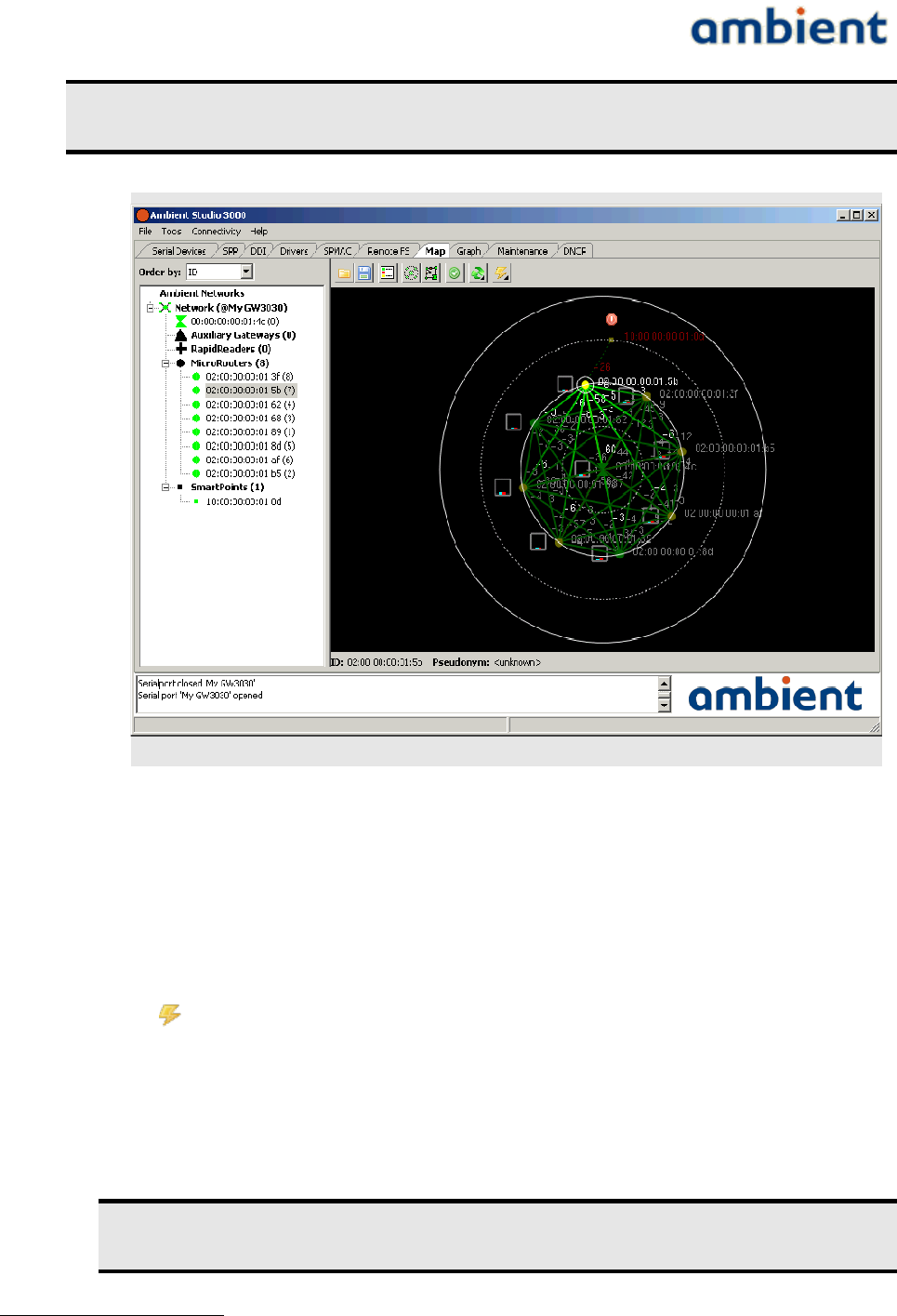Image resolution: width=897 pixels, height=1316 pixels.
Task: Select MicroRouter 02:00:00:00:01:8d (5) in tree
Action: pyautogui.click(x=250, y=446)
